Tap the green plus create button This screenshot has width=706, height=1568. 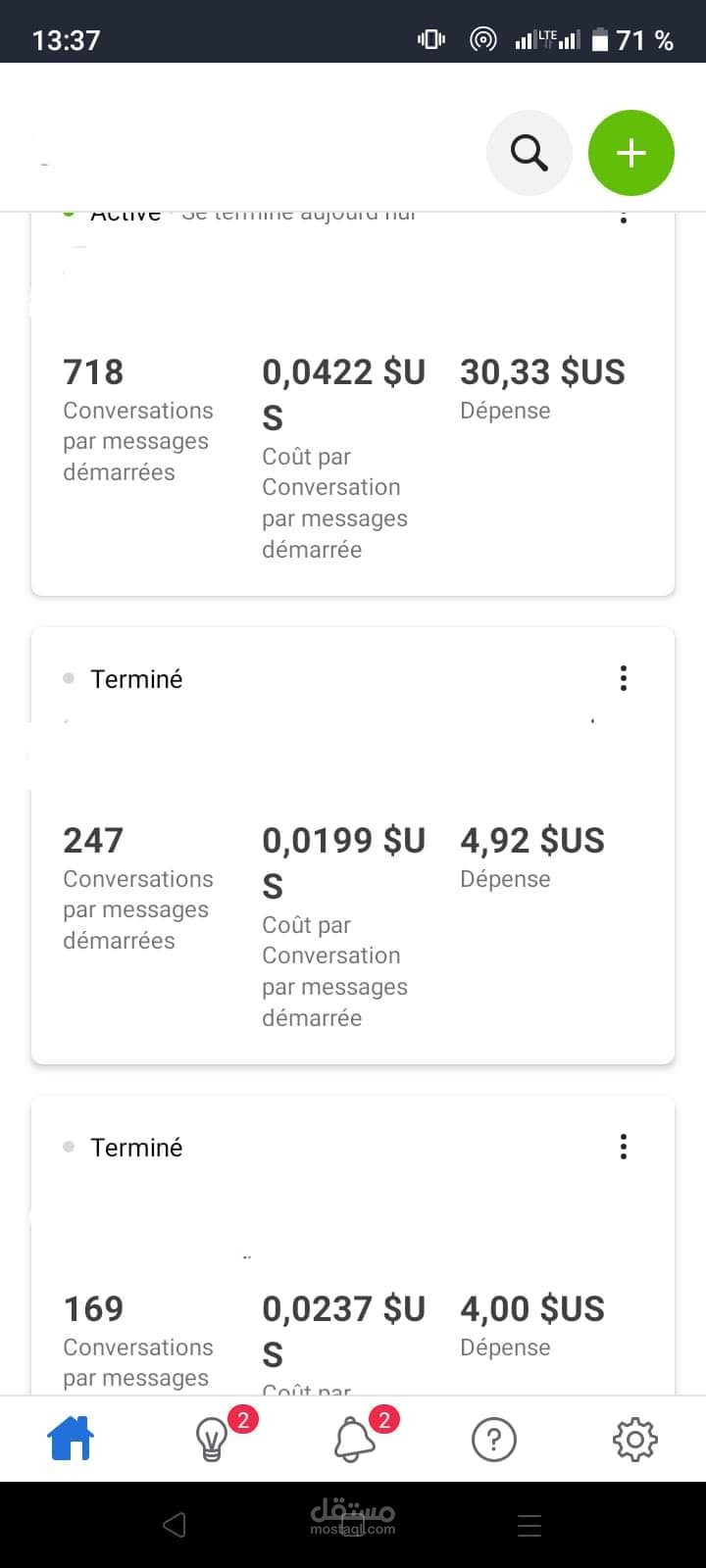tap(631, 153)
